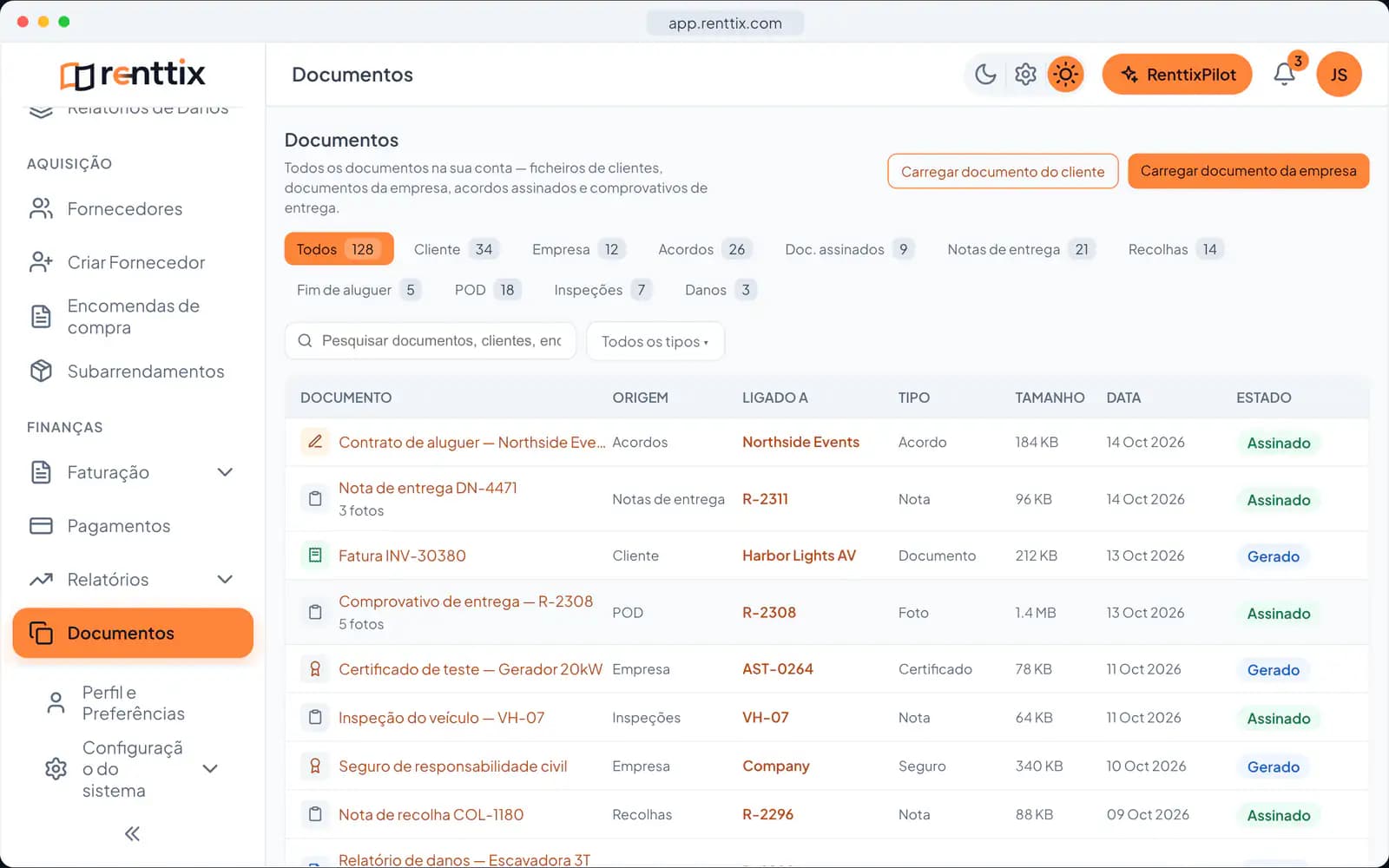Viewport: 1389px width, 868px height.
Task: Click the icon beside Seguro de responsabilidade civil
Action: point(315,766)
